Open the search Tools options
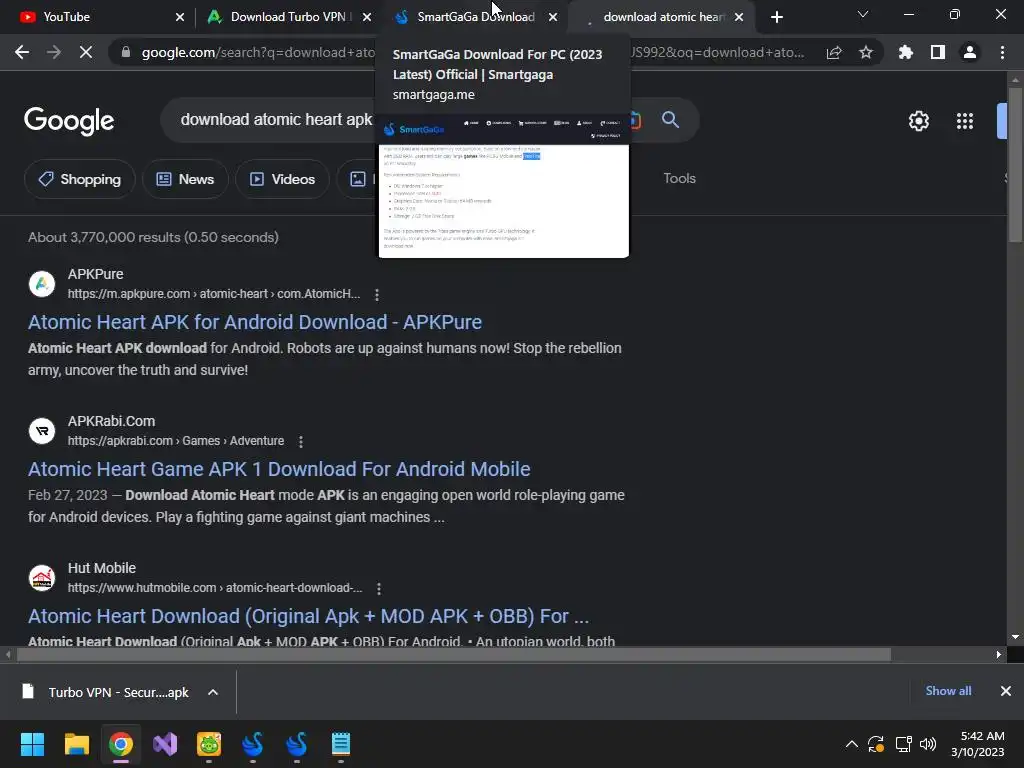 point(679,178)
